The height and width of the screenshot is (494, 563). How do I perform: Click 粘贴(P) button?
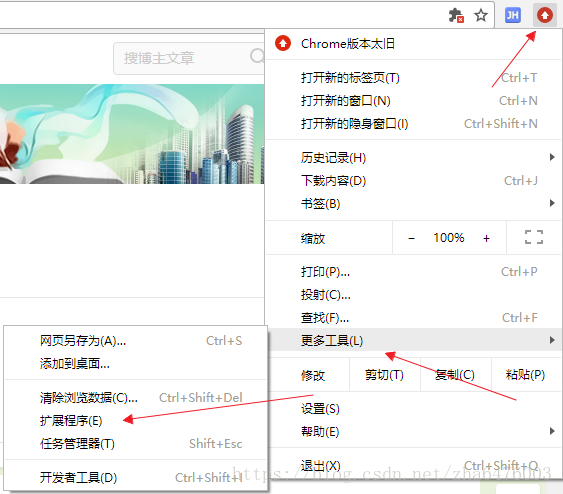[x=525, y=375]
